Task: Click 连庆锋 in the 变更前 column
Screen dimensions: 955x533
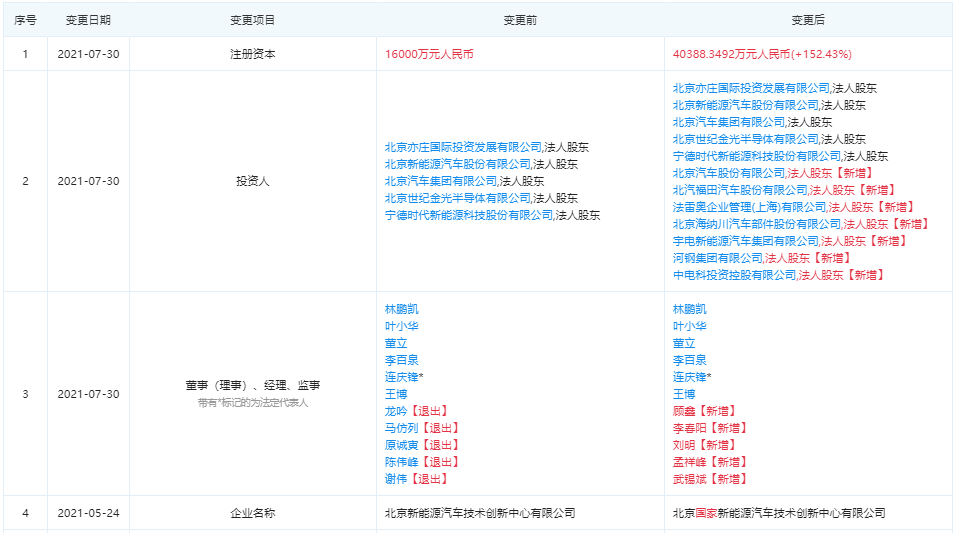Action: click(x=401, y=377)
